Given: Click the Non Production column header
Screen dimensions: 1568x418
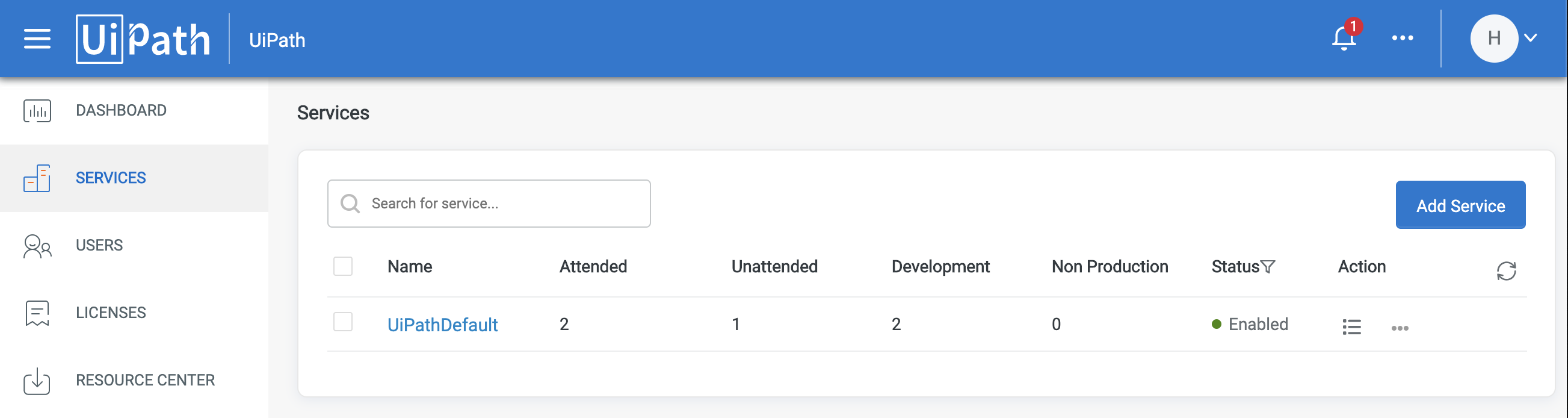Looking at the screenshot, I should [1110, 266].
